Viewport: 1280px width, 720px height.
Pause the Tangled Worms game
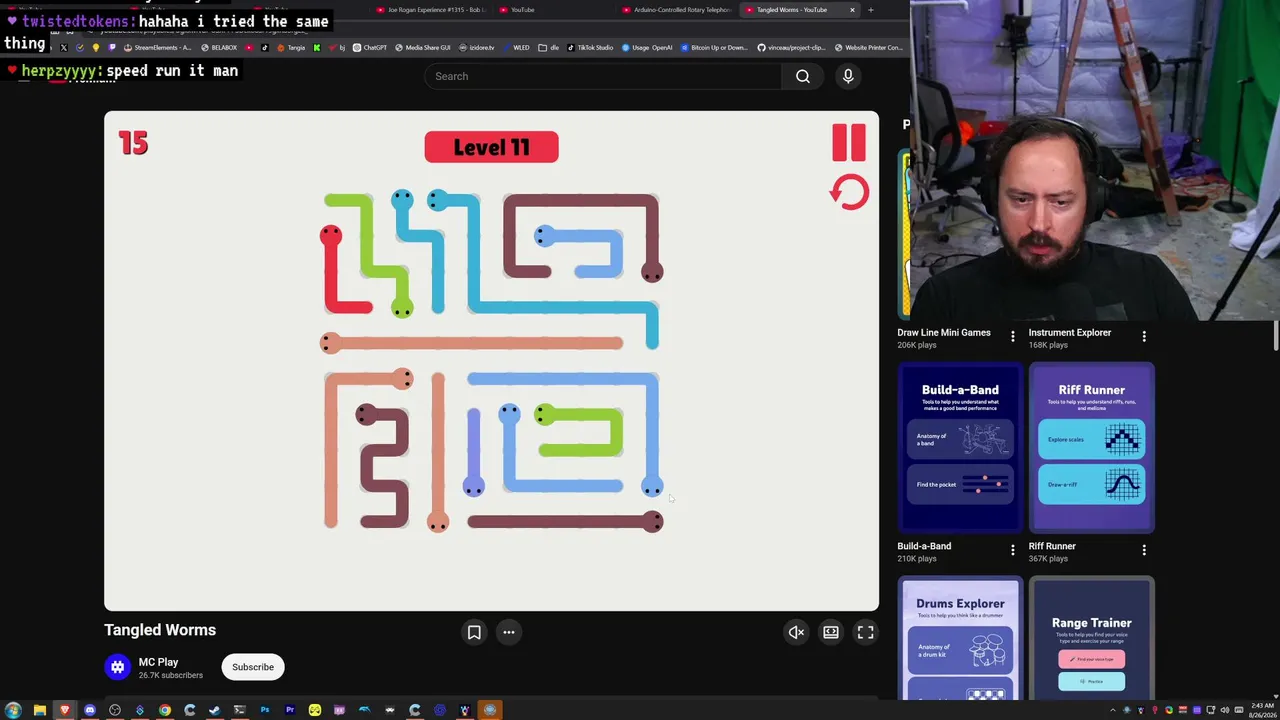click(x=849, y=143)
